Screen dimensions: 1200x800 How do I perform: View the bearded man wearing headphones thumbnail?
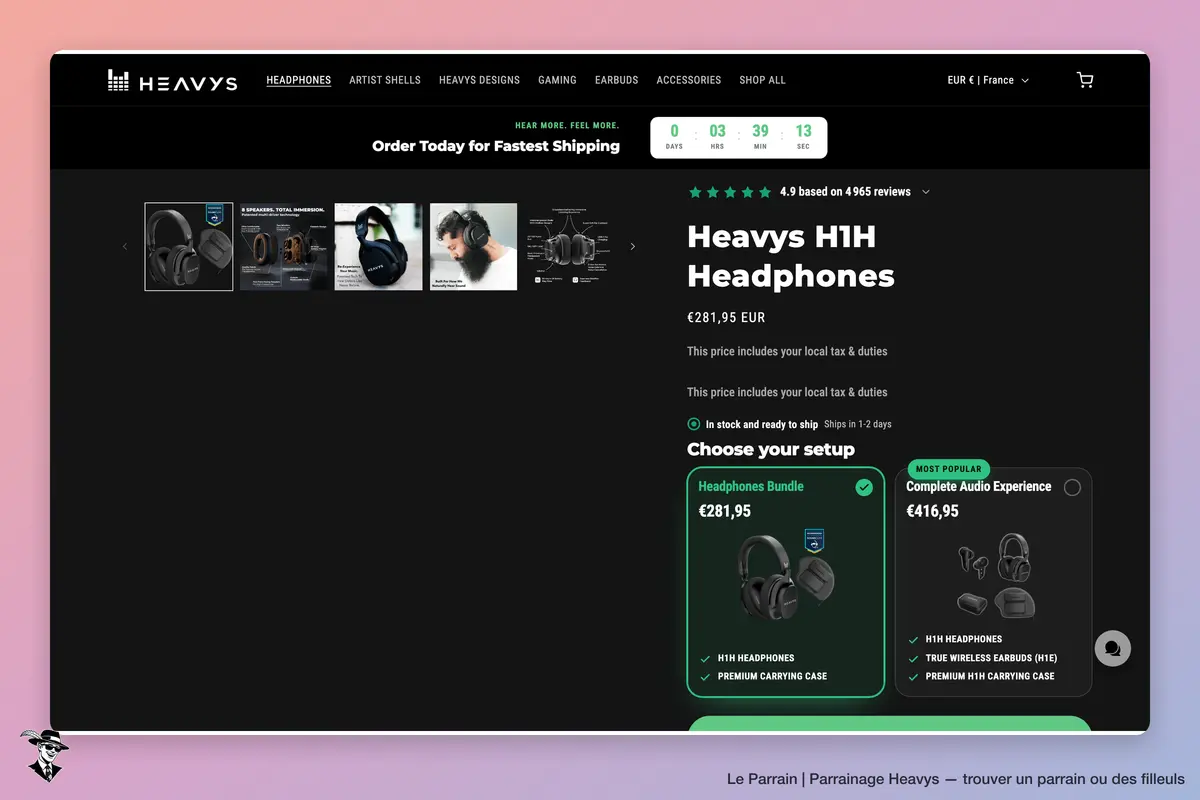tap(473, 247)
